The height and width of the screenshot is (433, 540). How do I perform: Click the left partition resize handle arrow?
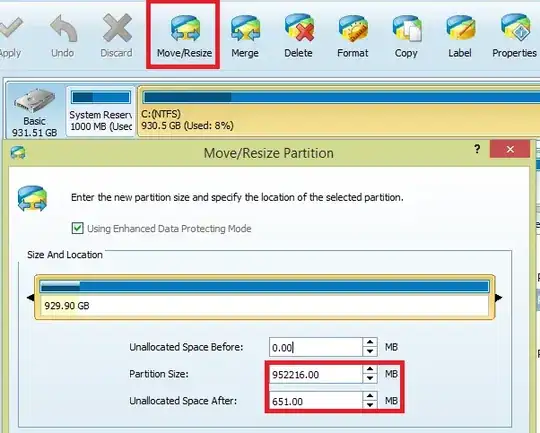pyautogui.click(x=30, y=297)
